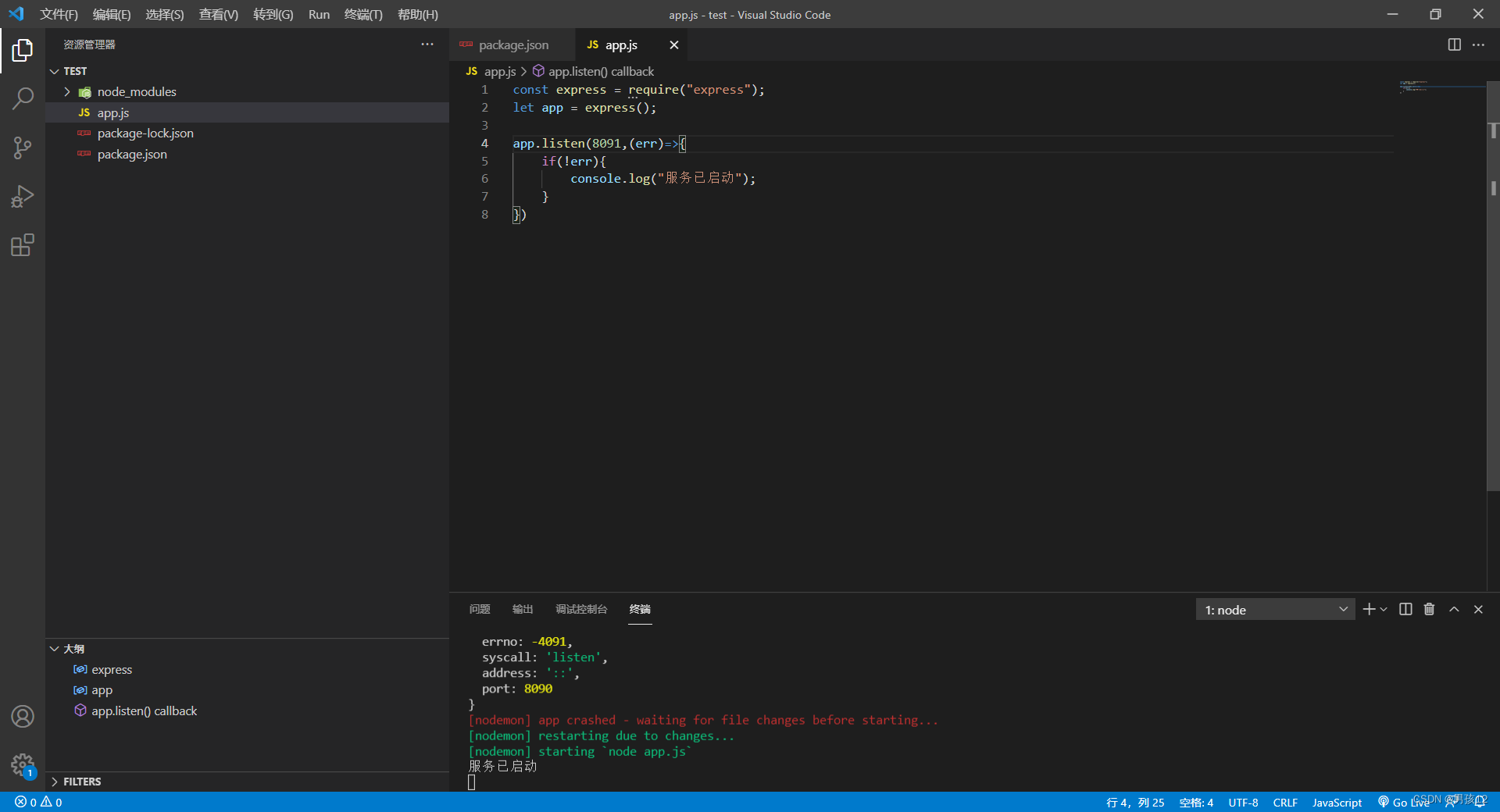This screenshot has height=812, width=1500.
Task: Split the terminal panel
Action: 1405,609
